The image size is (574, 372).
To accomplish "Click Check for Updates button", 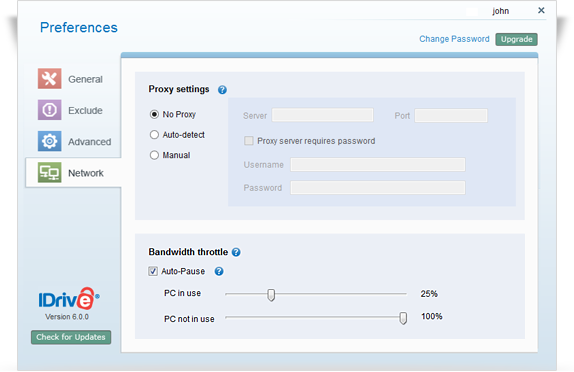I will [71, 337].
